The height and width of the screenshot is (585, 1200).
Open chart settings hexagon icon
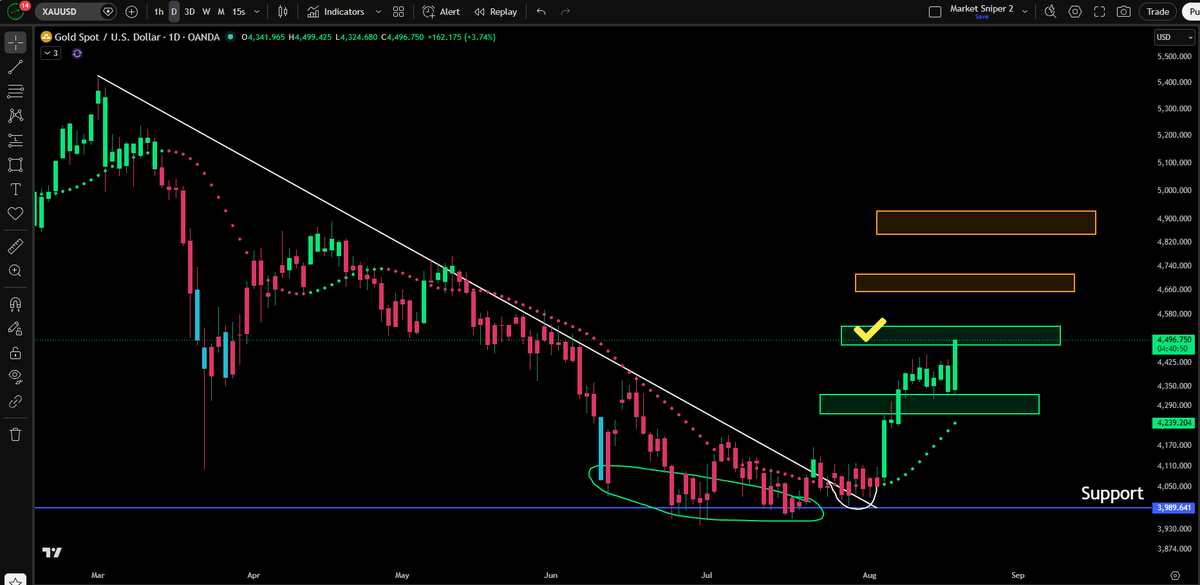point(1075,12)
